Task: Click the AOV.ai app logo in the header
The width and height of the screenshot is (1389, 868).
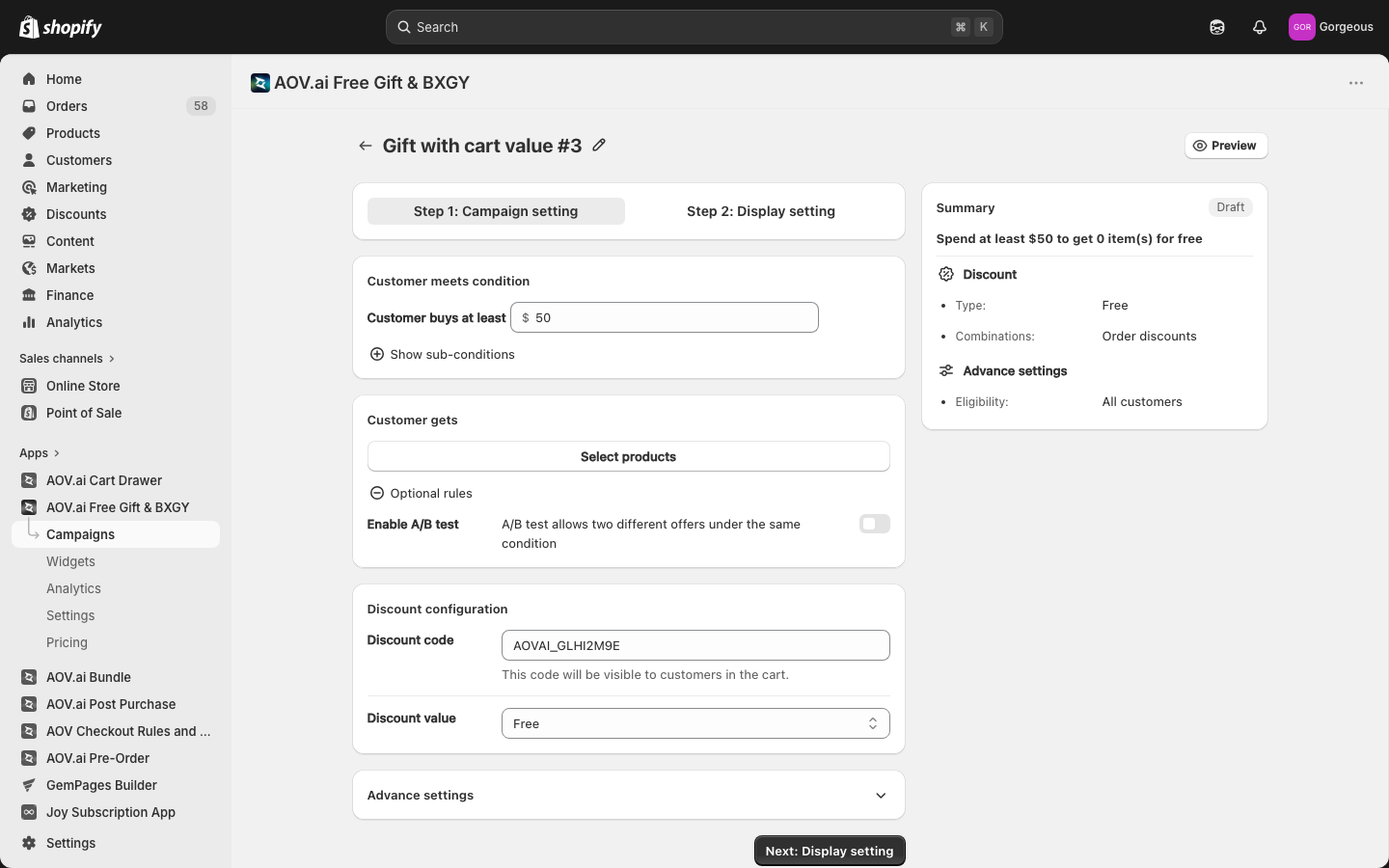Action: point(260,83)
